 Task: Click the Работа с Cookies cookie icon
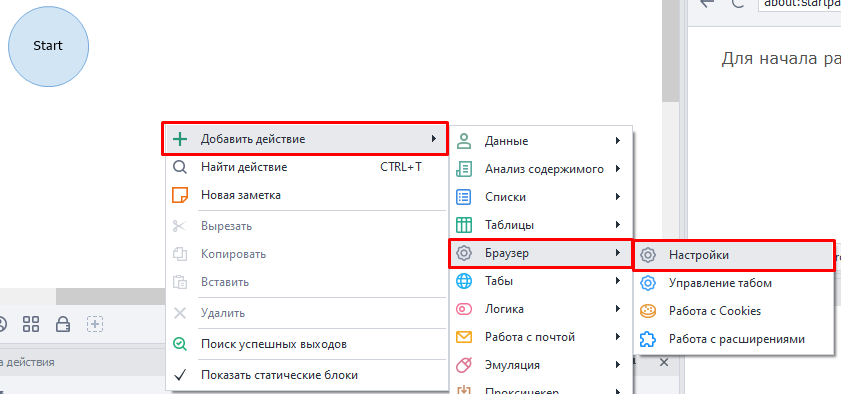tap(648, 311)
